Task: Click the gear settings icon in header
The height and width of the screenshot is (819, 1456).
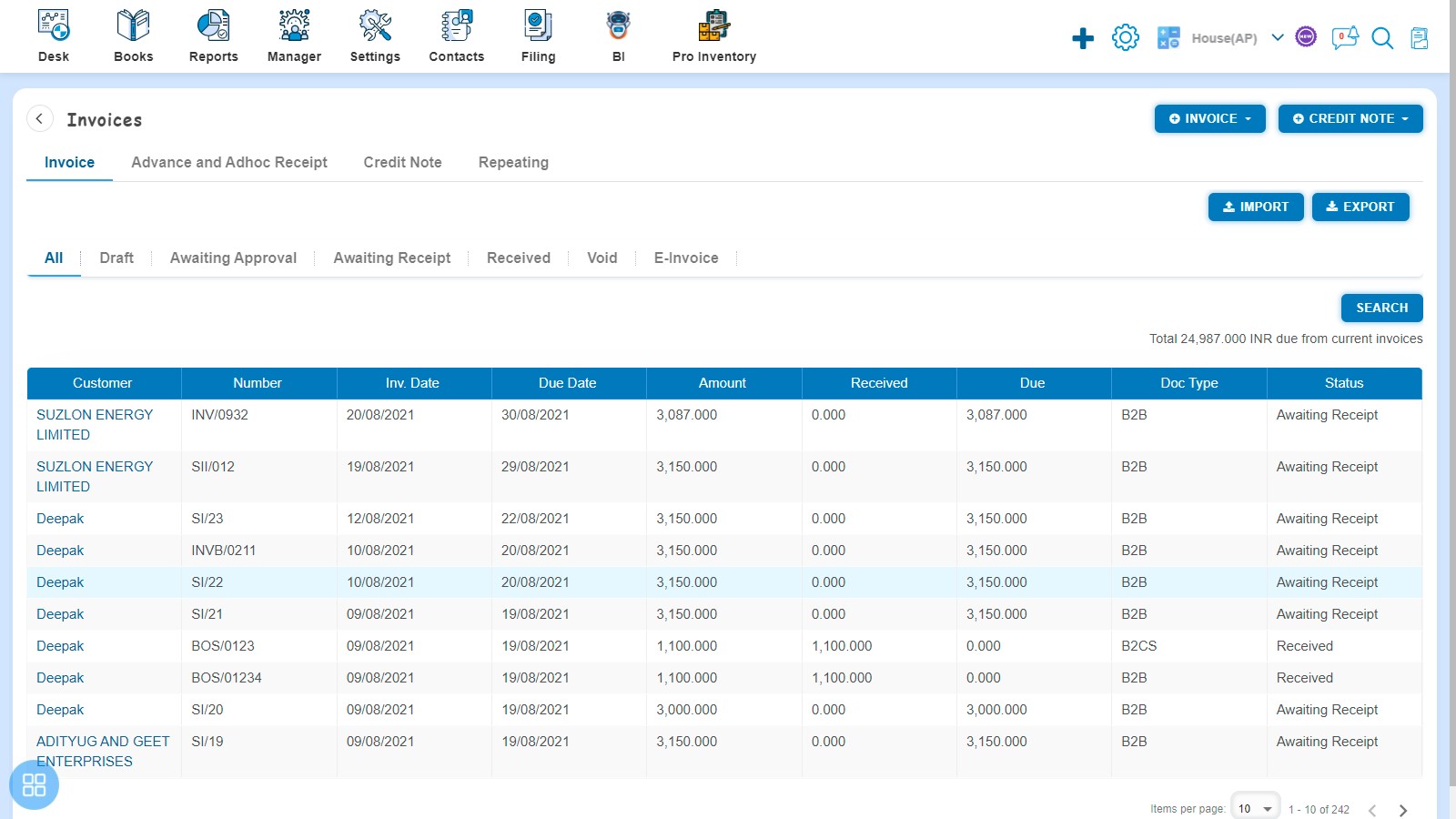Action: 1126,37
